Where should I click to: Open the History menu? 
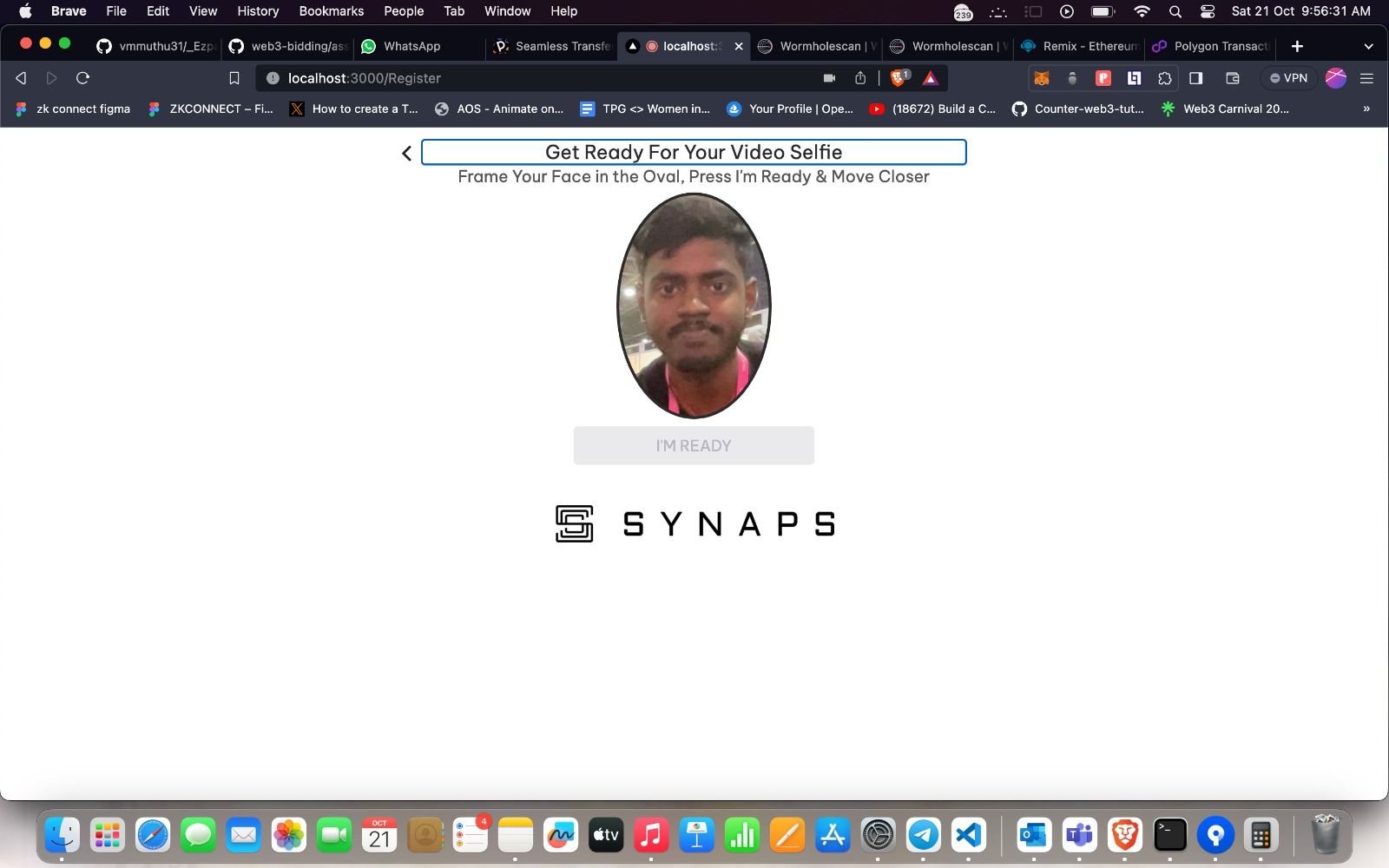tap(258, 11)
